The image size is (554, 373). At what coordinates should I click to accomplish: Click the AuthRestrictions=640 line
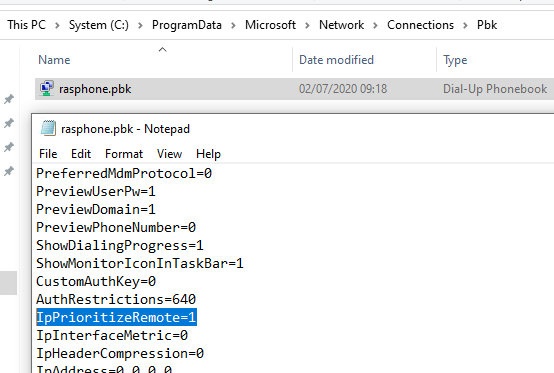pyautogui.click(x=116, y=300)
